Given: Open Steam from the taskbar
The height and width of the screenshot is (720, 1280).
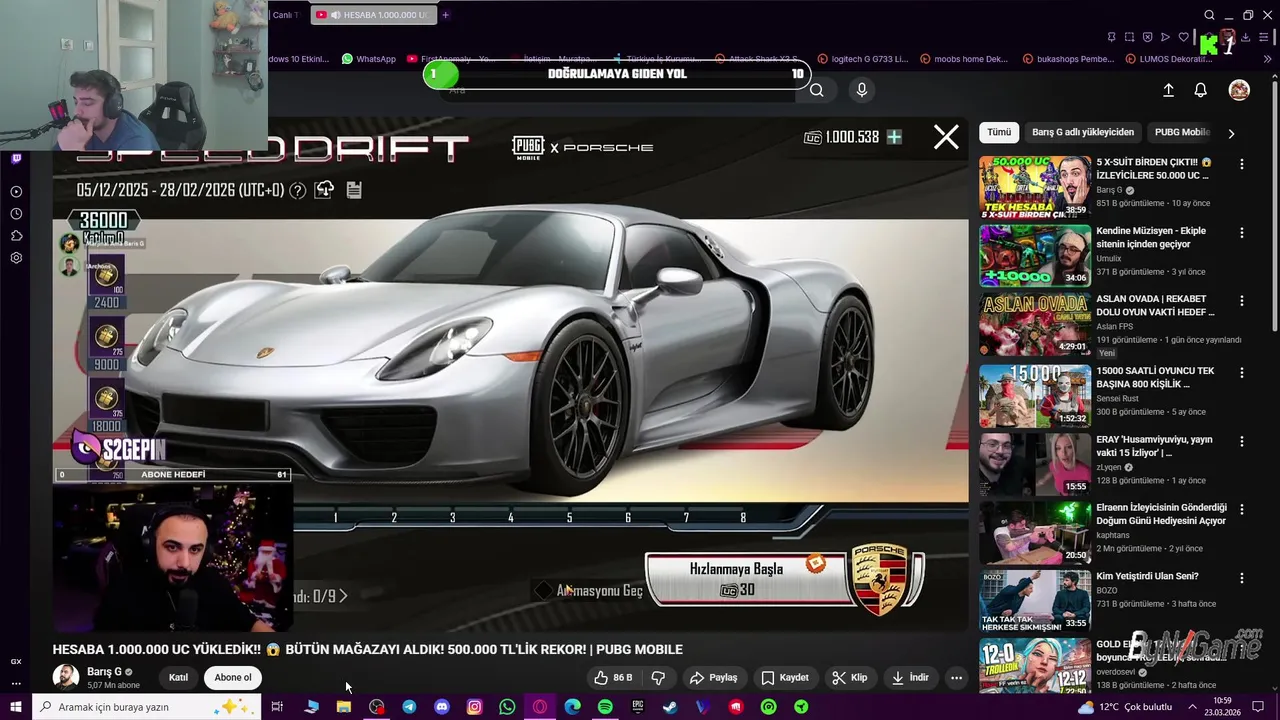Looking at the screenshot, I should tap(670, 707).
